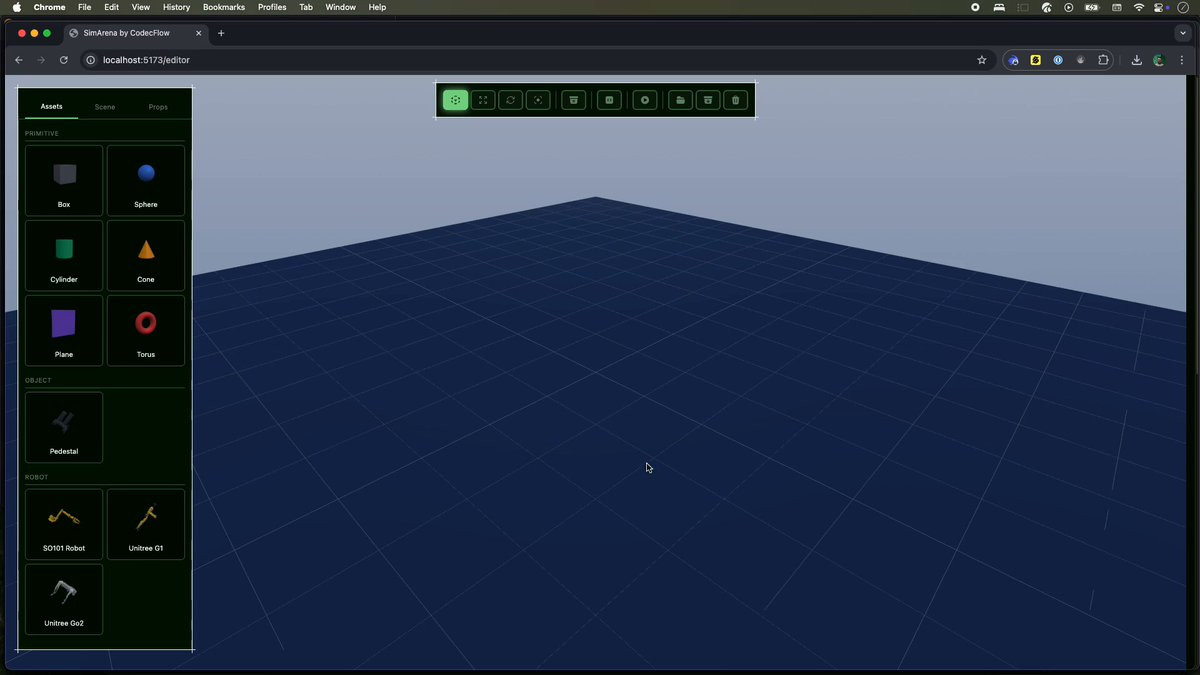
Task: Open the Profiles menu
Action: tap(272, 7)
